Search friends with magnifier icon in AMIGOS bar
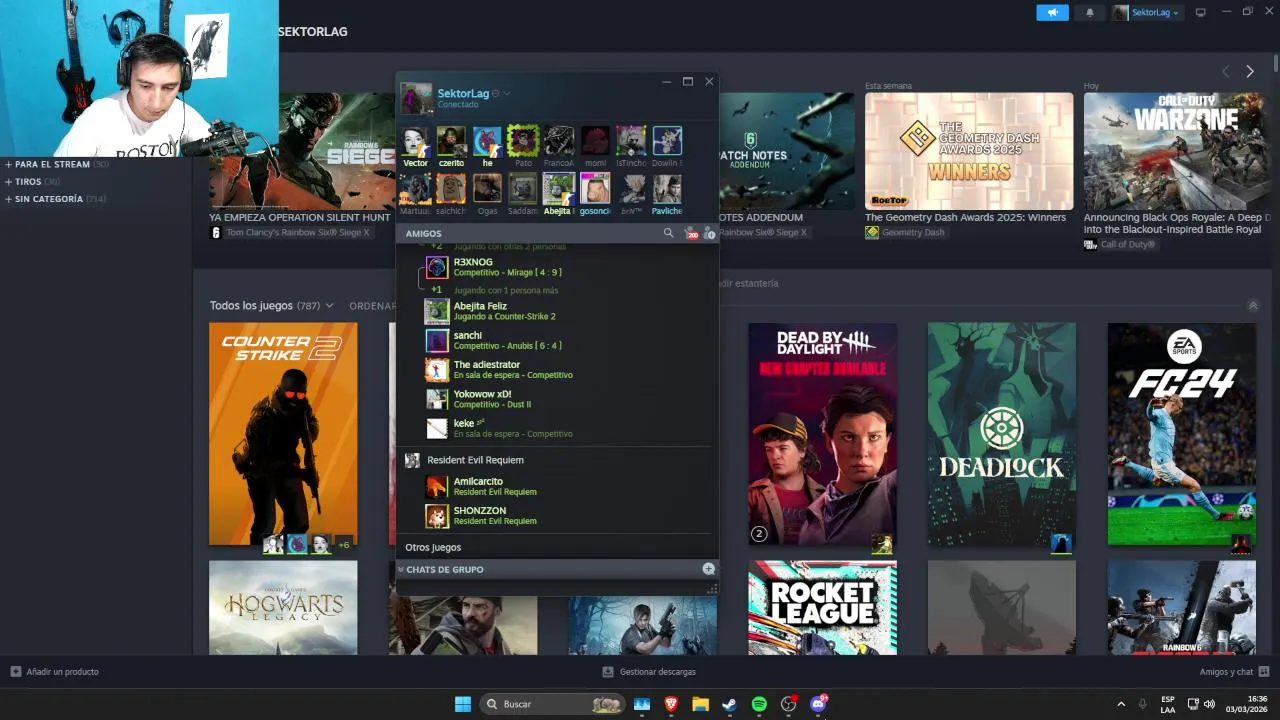 click(x=668, y=233)
